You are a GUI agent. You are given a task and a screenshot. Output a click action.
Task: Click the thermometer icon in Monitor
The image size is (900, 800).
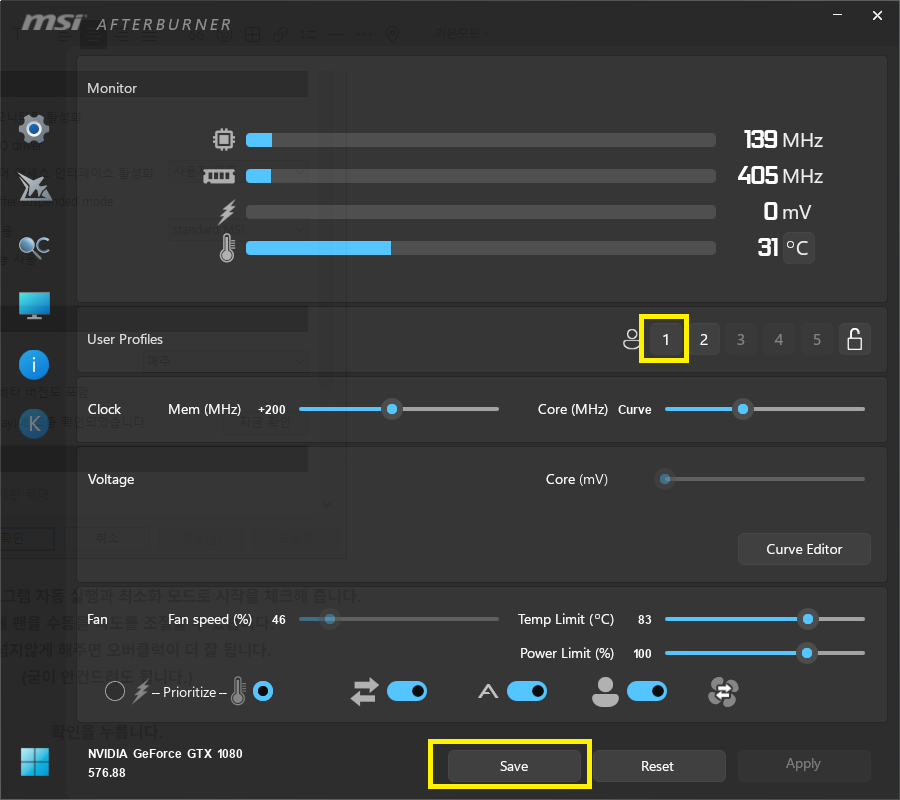tap(227, 248)
